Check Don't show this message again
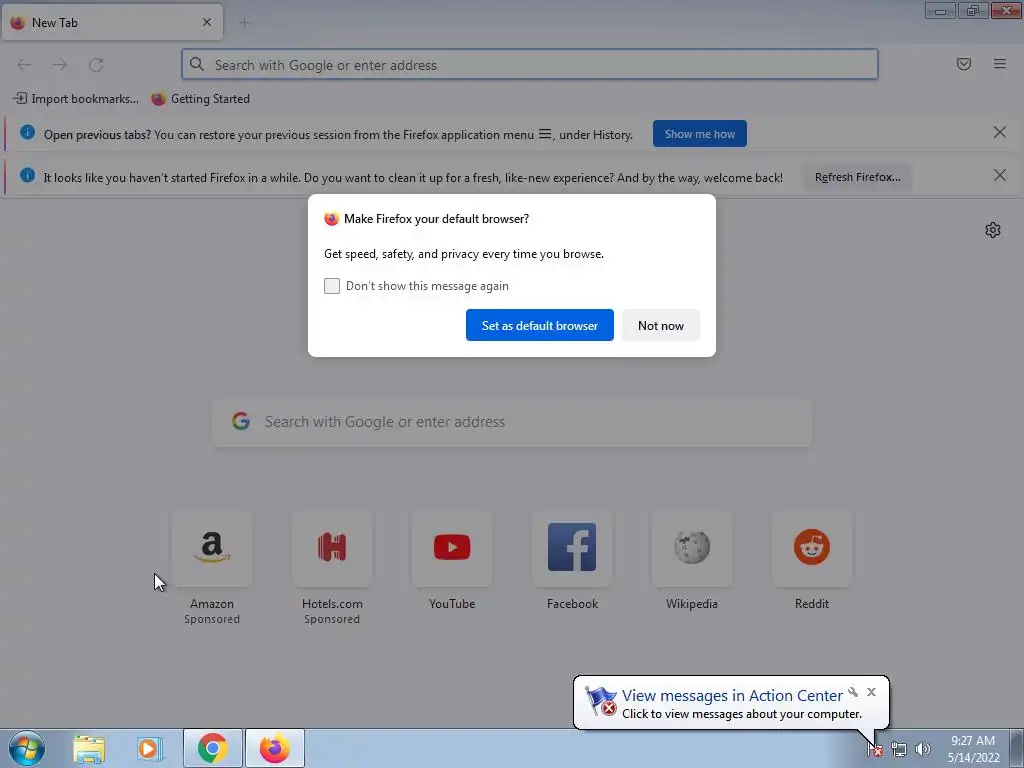The image size is (1024, 768). point(332,286)
